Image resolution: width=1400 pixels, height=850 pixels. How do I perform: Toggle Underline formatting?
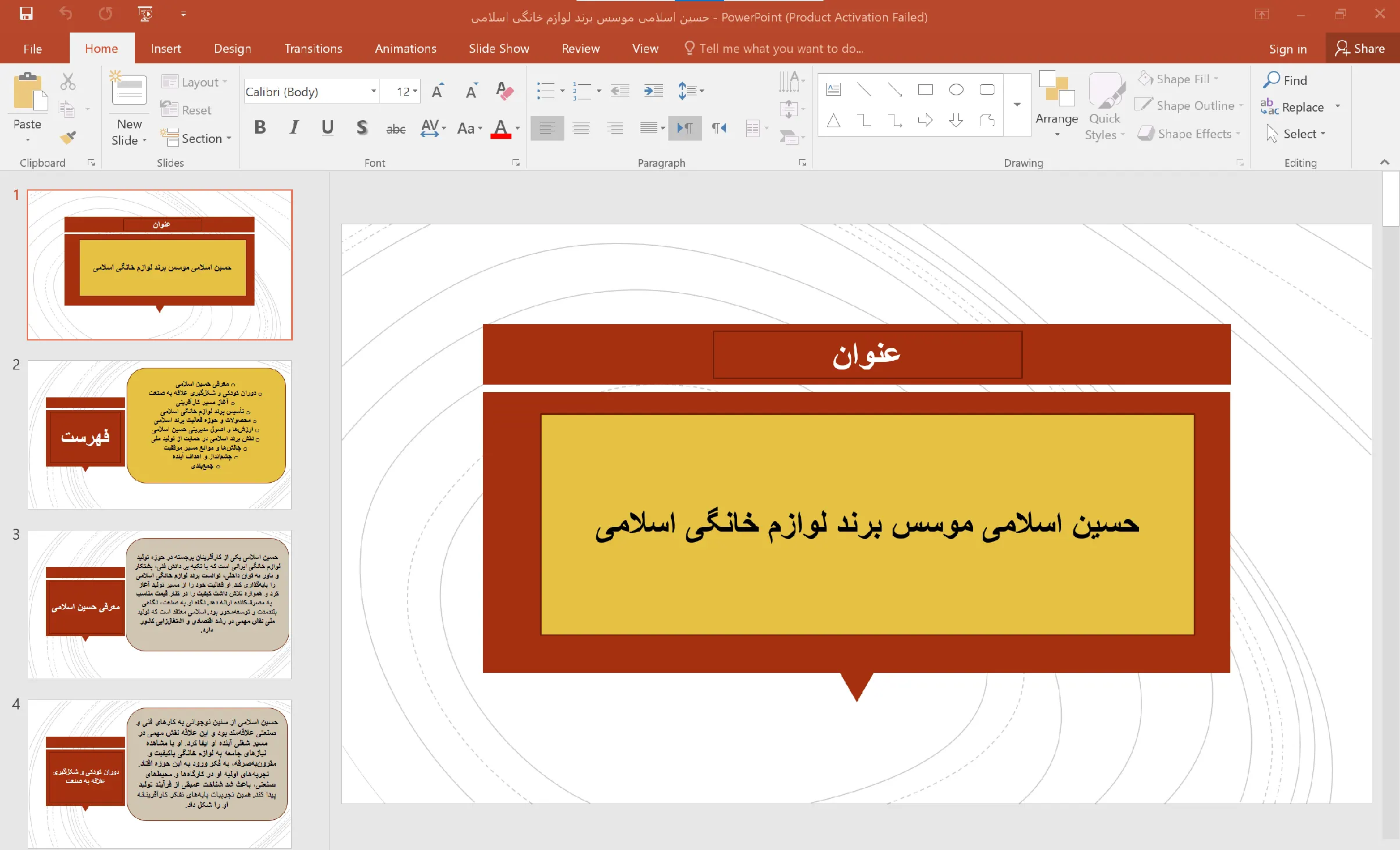pyautogui.click(x=328, y=128)
